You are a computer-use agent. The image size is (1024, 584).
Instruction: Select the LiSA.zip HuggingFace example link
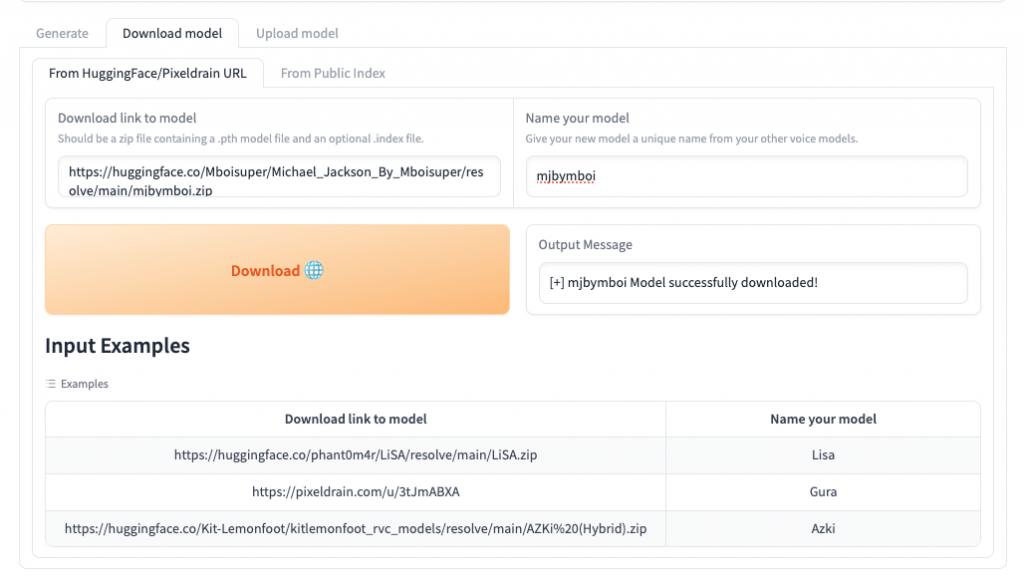click(x=355, y=455)
